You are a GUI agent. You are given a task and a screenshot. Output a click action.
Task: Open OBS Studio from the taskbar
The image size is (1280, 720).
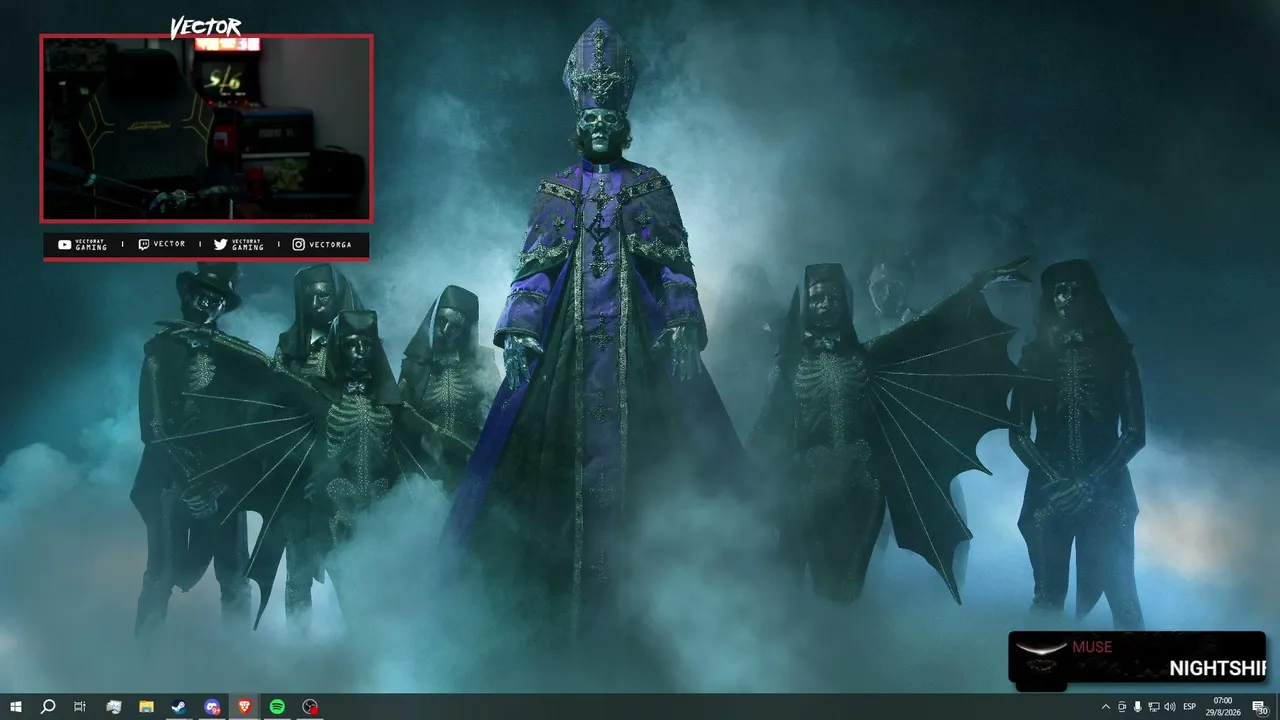(310, 707)
